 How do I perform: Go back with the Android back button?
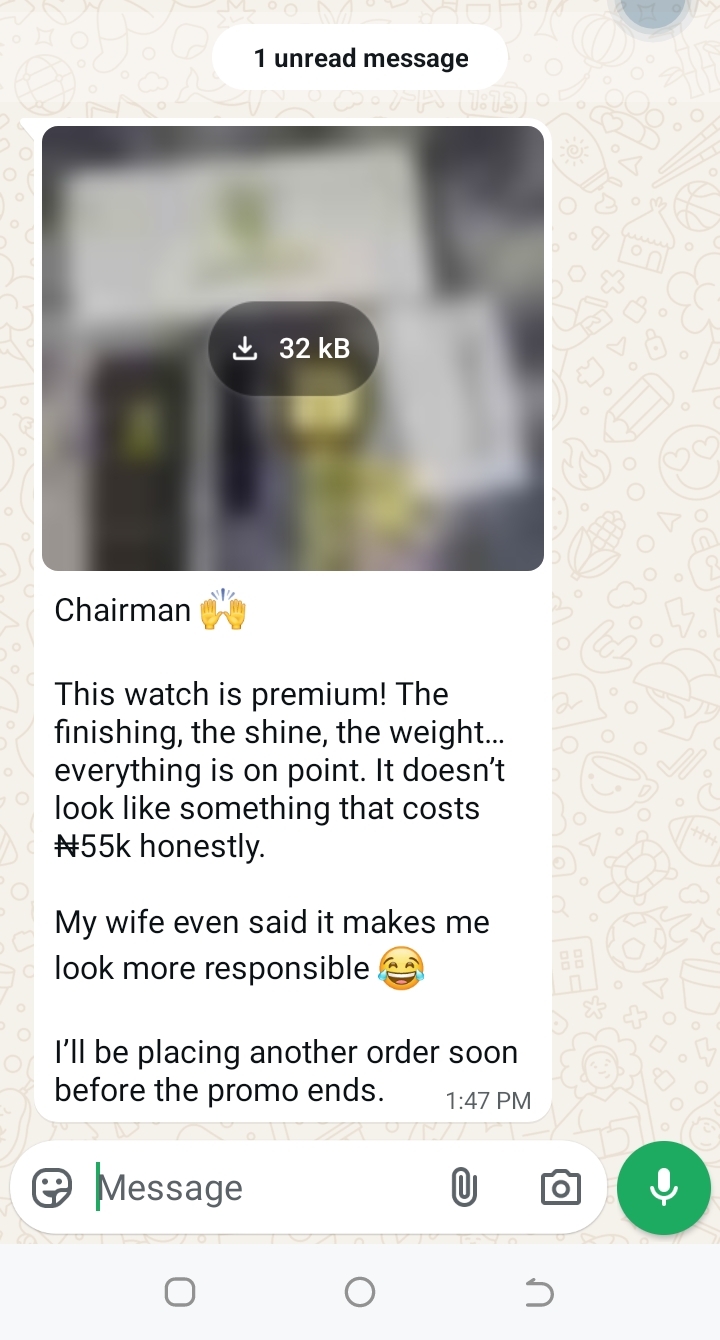pyautogui.click(x=539, y=1293)
